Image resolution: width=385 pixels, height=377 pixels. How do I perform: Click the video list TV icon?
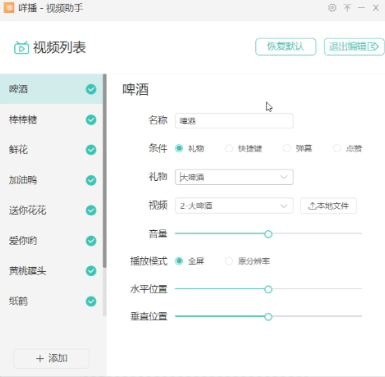click(x=21, y=48)
